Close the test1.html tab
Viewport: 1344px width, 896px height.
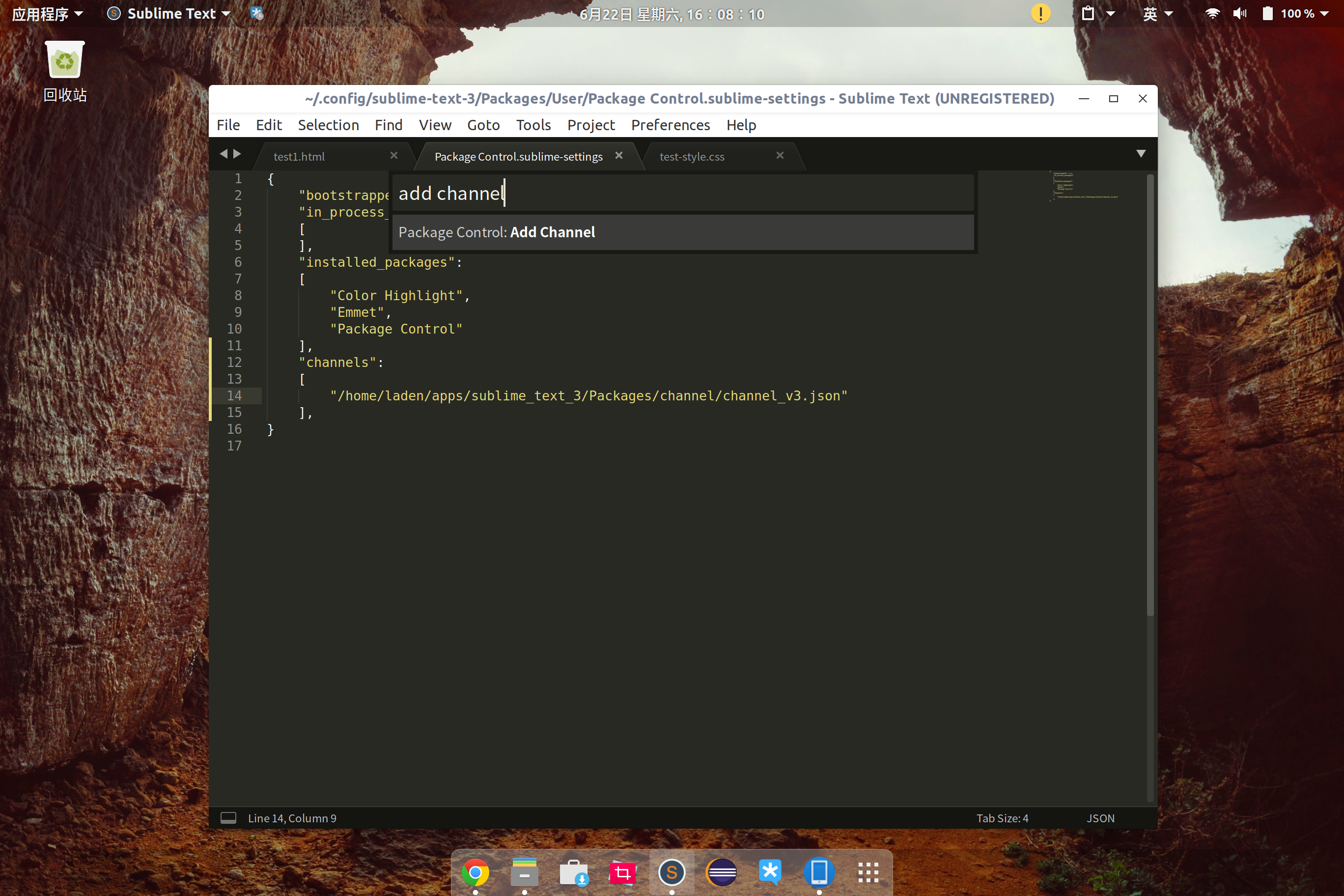point(393,155)
